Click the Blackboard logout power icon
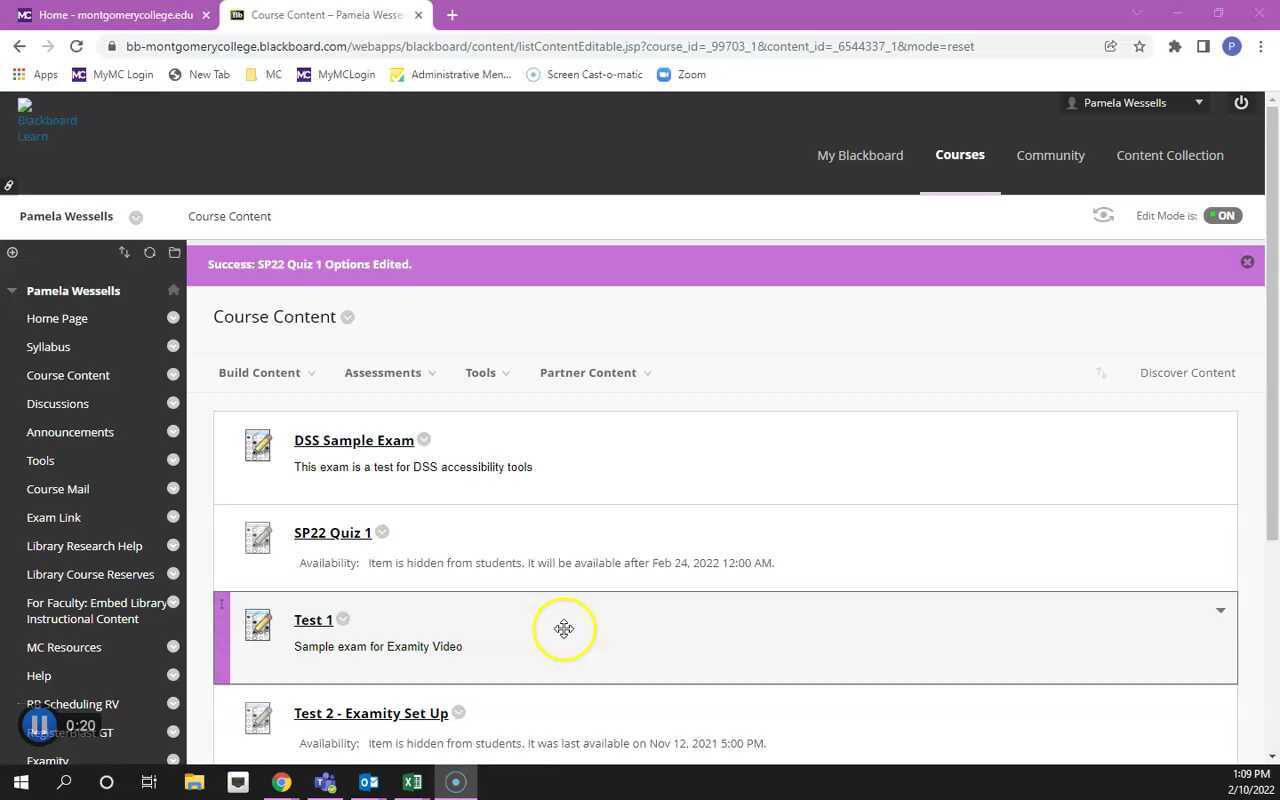The image size is (1280, 800). 1241,103
